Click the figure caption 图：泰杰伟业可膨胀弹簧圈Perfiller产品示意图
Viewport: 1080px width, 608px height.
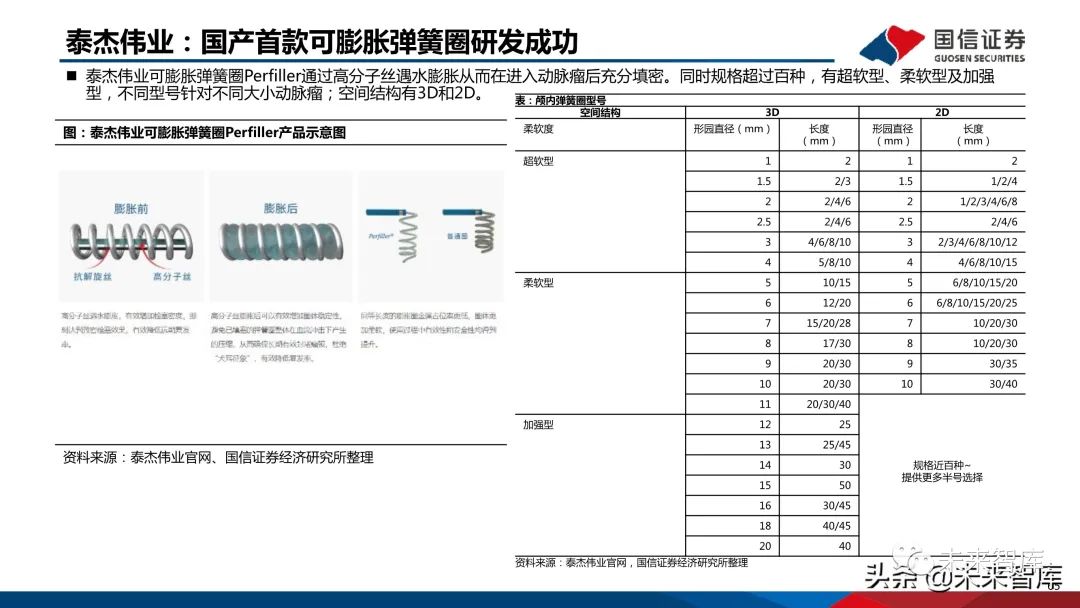(204, 132)
